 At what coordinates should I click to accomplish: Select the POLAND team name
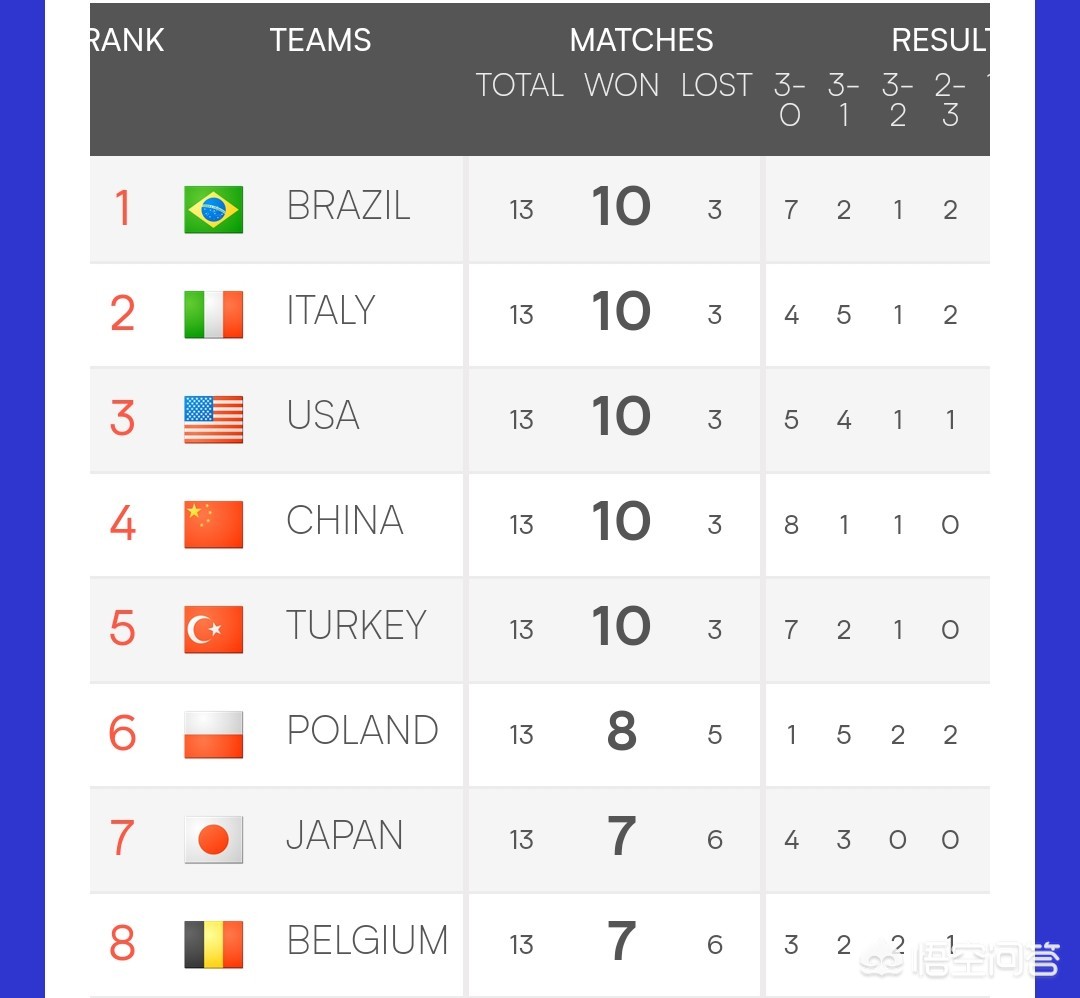coord(362,731)
